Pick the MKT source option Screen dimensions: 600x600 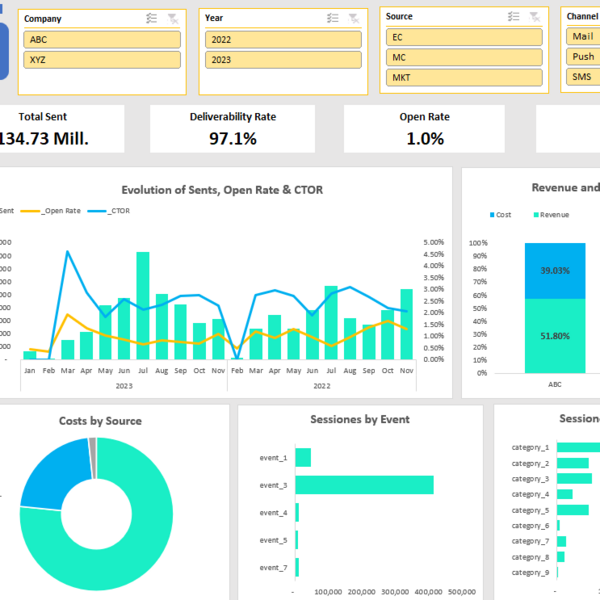(464, 78)
